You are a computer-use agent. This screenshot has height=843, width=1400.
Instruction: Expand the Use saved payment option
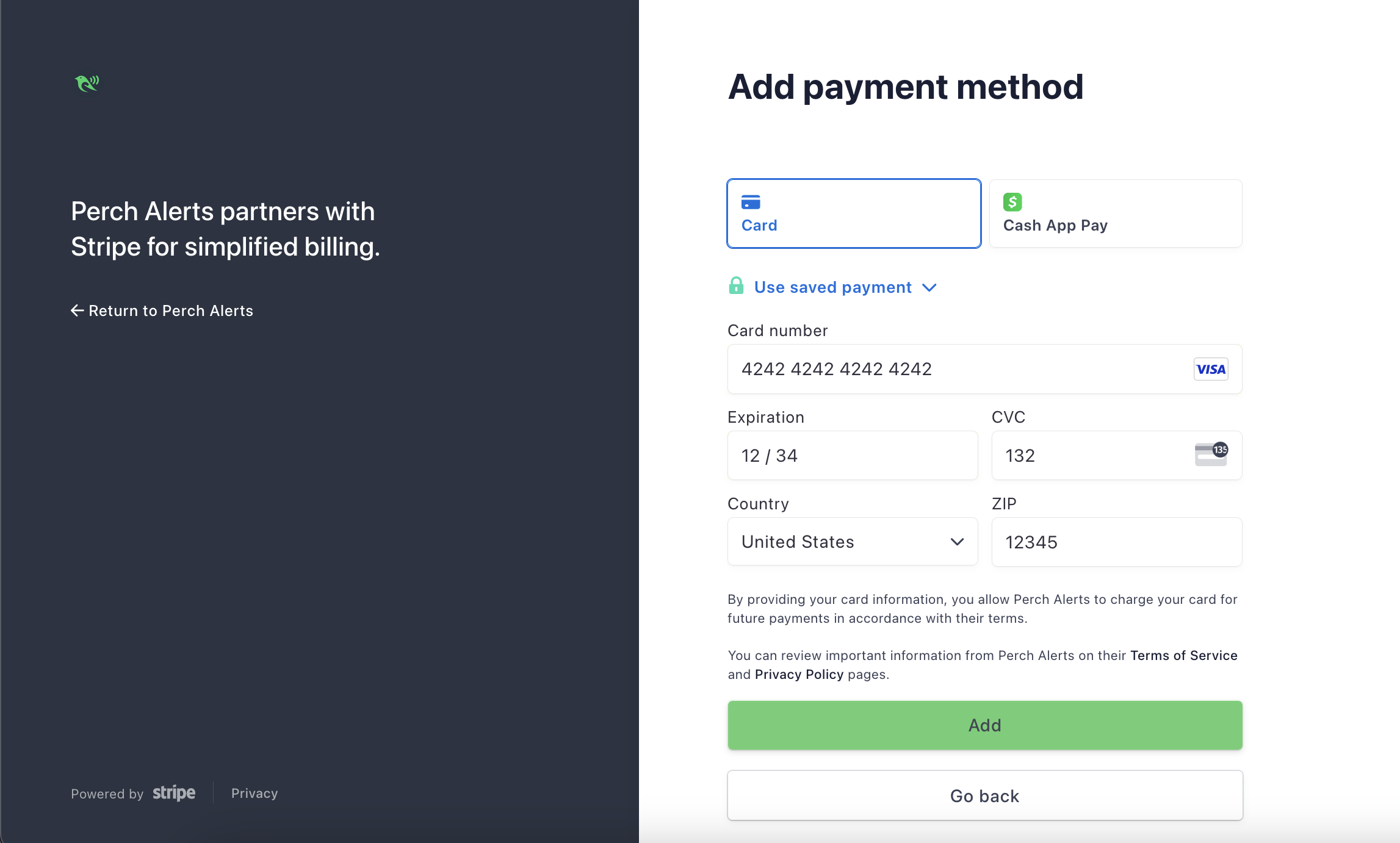[x=832, y=287]
